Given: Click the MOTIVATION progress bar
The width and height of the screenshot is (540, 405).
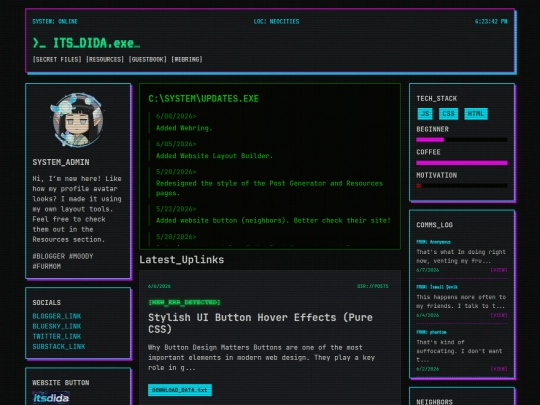Looking at the screenshot, I should pyautogui.click(x=462, y=186).
